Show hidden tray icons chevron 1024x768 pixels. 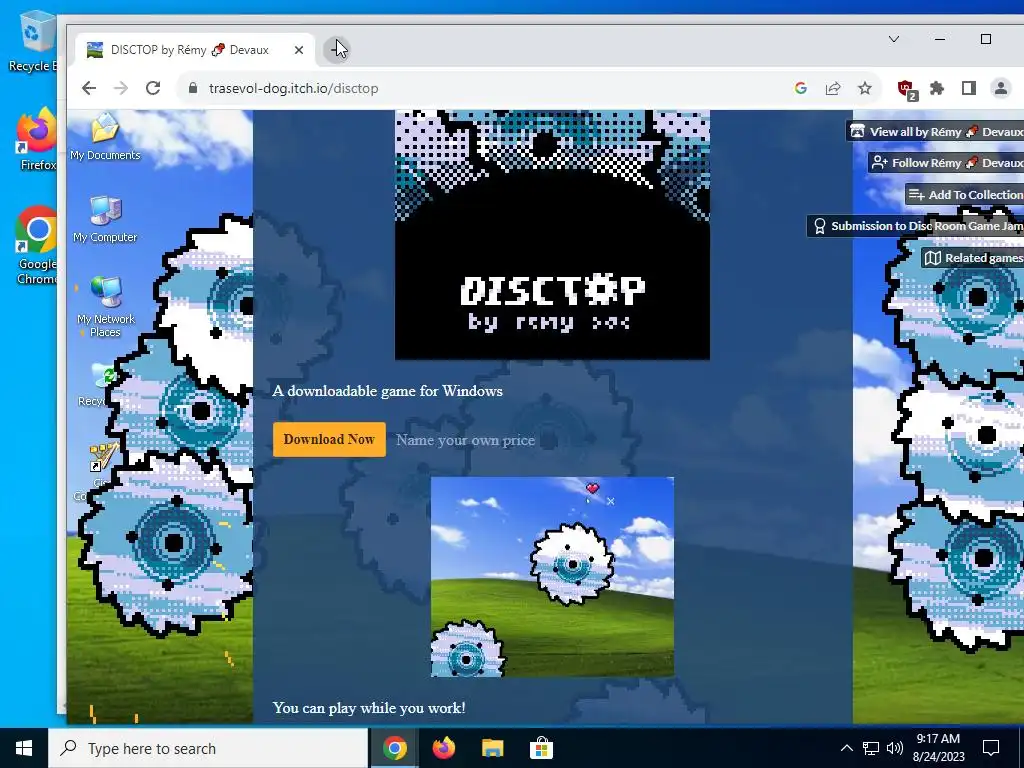[x=846, y=748]
